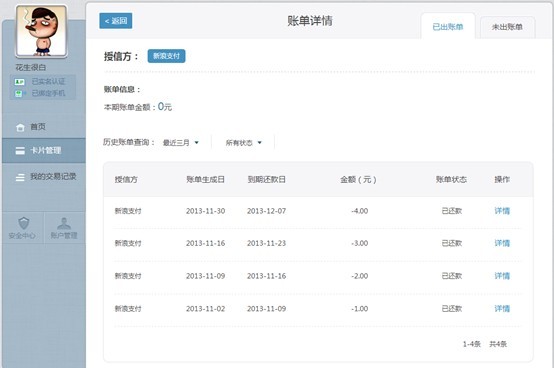The height and width of the screenshot is (368, 554).
Task: Select 卡片管理 in sidebar
Action: [x=44, y=151]
